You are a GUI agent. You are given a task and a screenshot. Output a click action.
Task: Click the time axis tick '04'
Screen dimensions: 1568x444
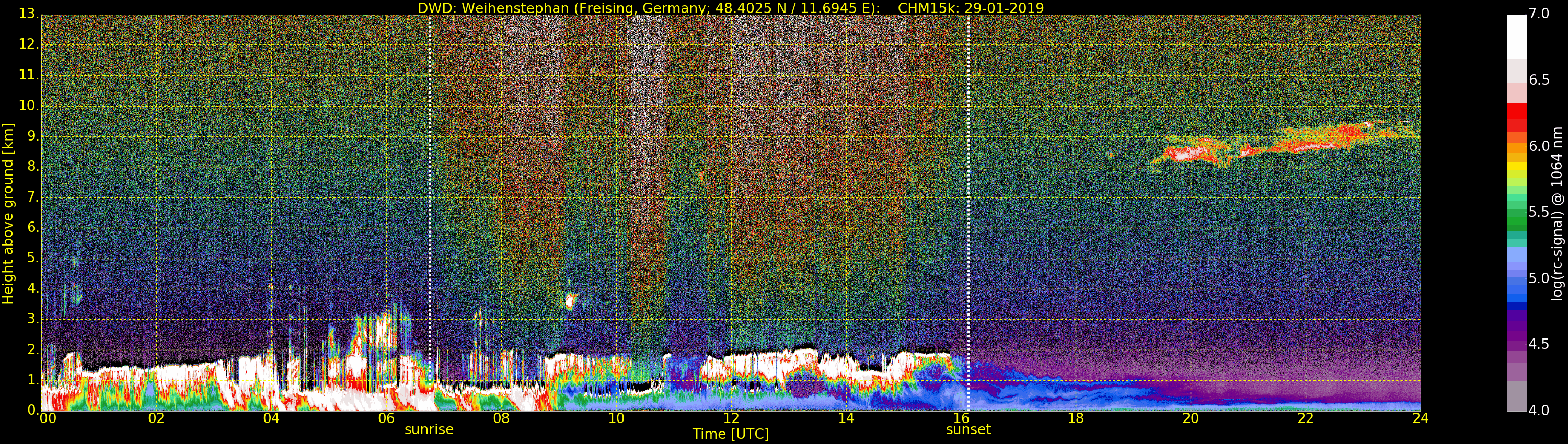tap(271, 418)
